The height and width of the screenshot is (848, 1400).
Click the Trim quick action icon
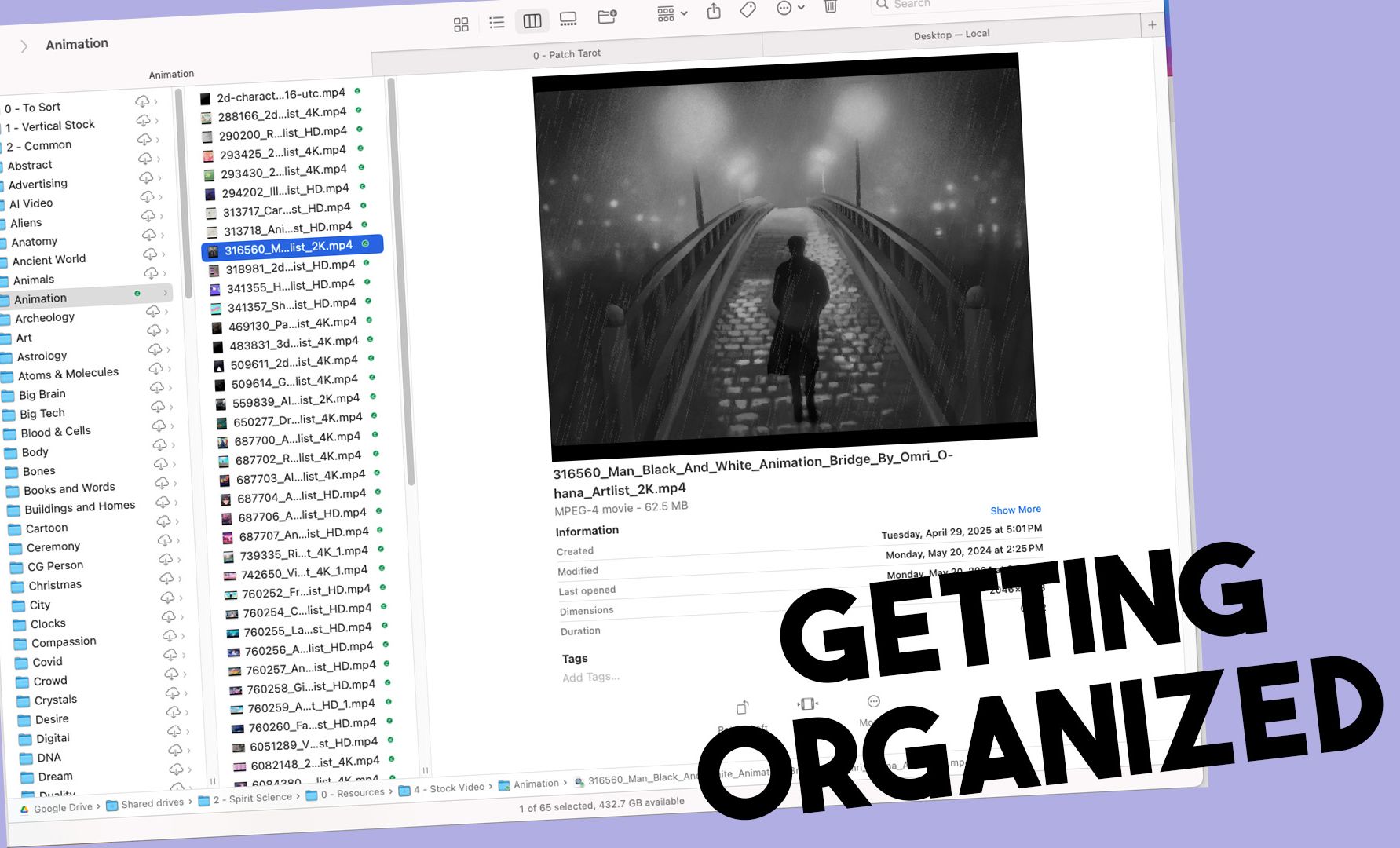pos(807,704)
